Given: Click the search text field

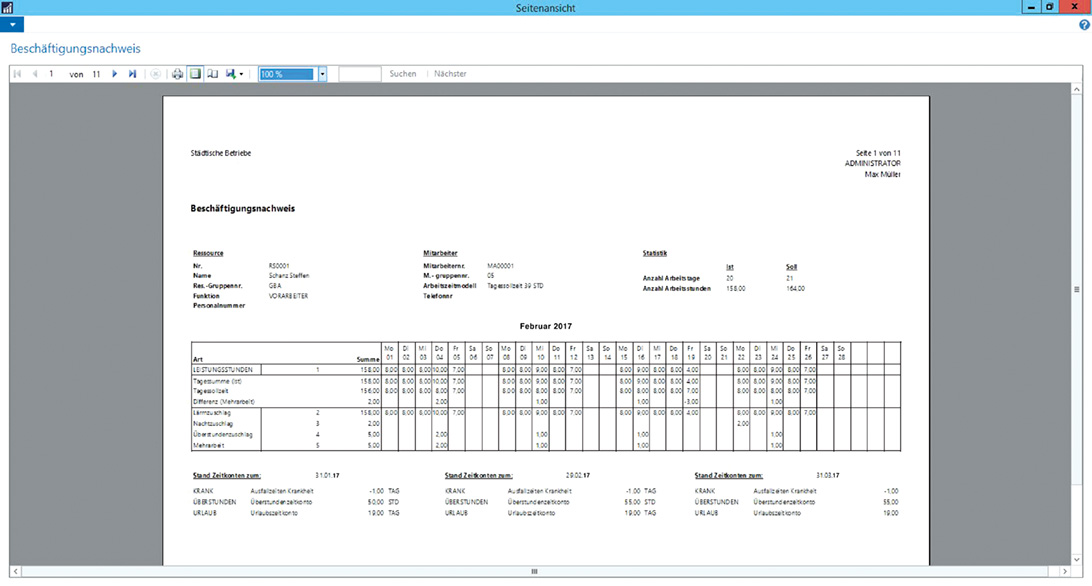Looking at the screenshot, I should click(x=360, y=74).
